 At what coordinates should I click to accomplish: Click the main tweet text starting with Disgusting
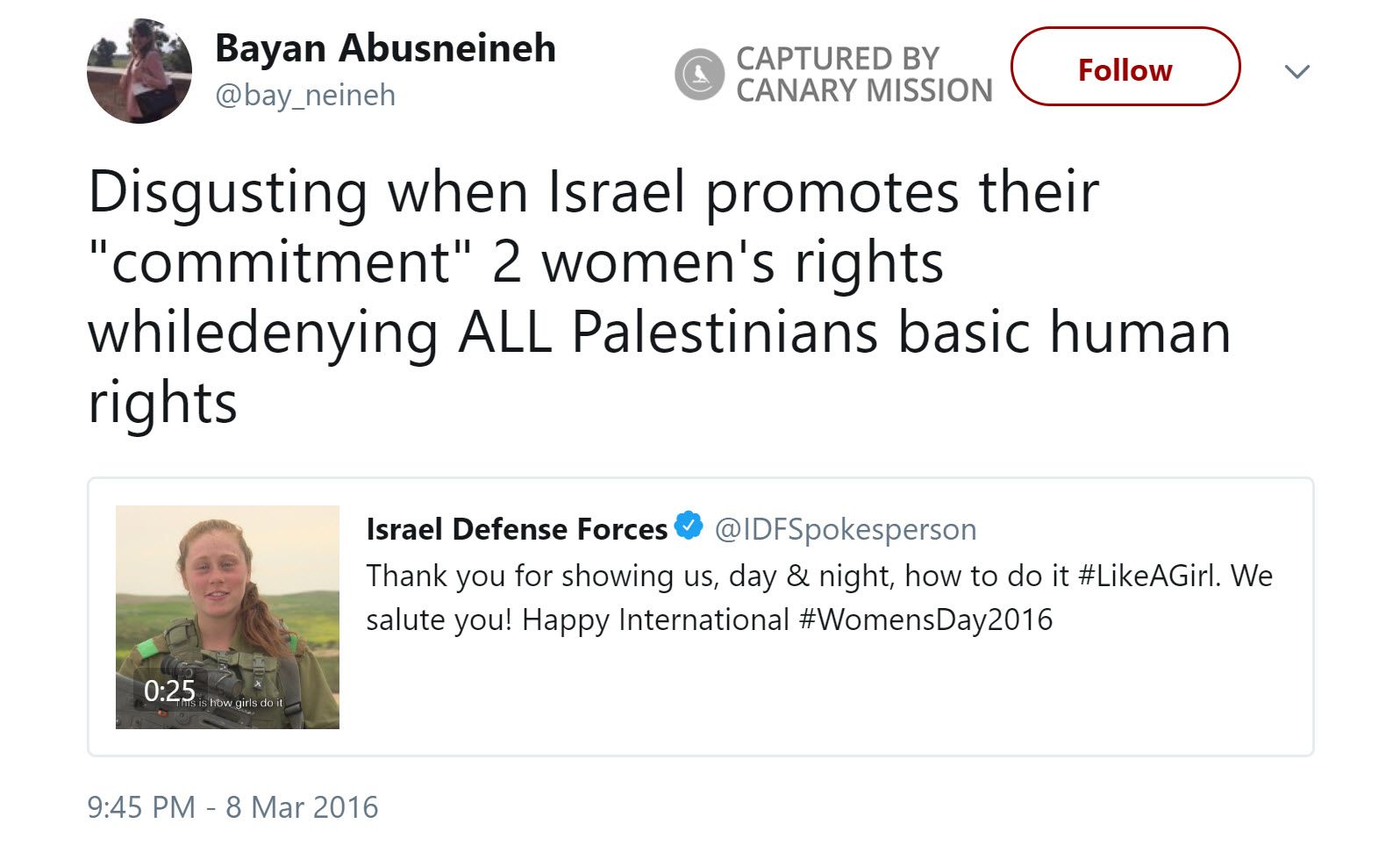[x=593, y=193]
